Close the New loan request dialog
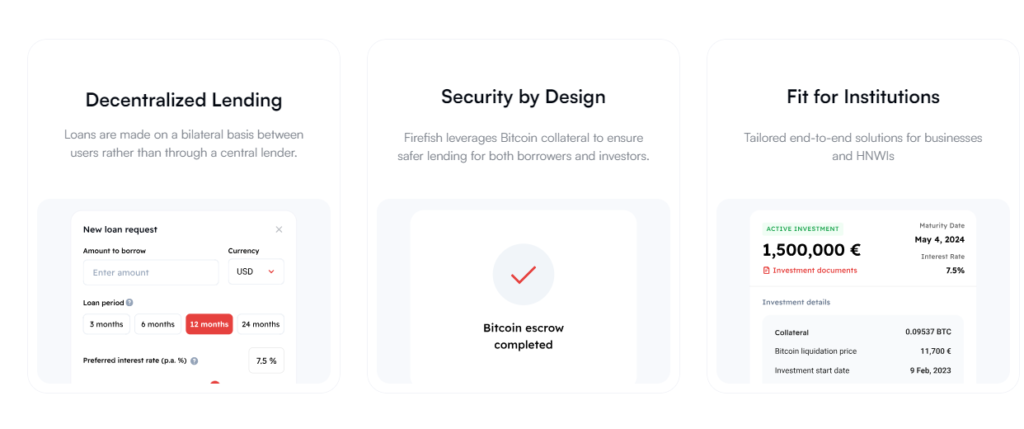This screenshot has width=1024, height=429. [x=279, y=230]
